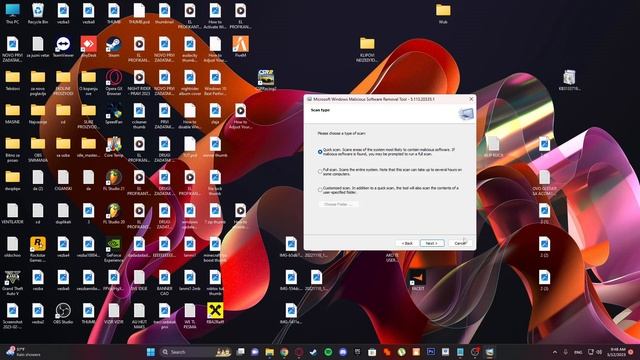Open the Windows Start menu
The width and height of the screenshot is (640, 360).
[x=151, y=352]
